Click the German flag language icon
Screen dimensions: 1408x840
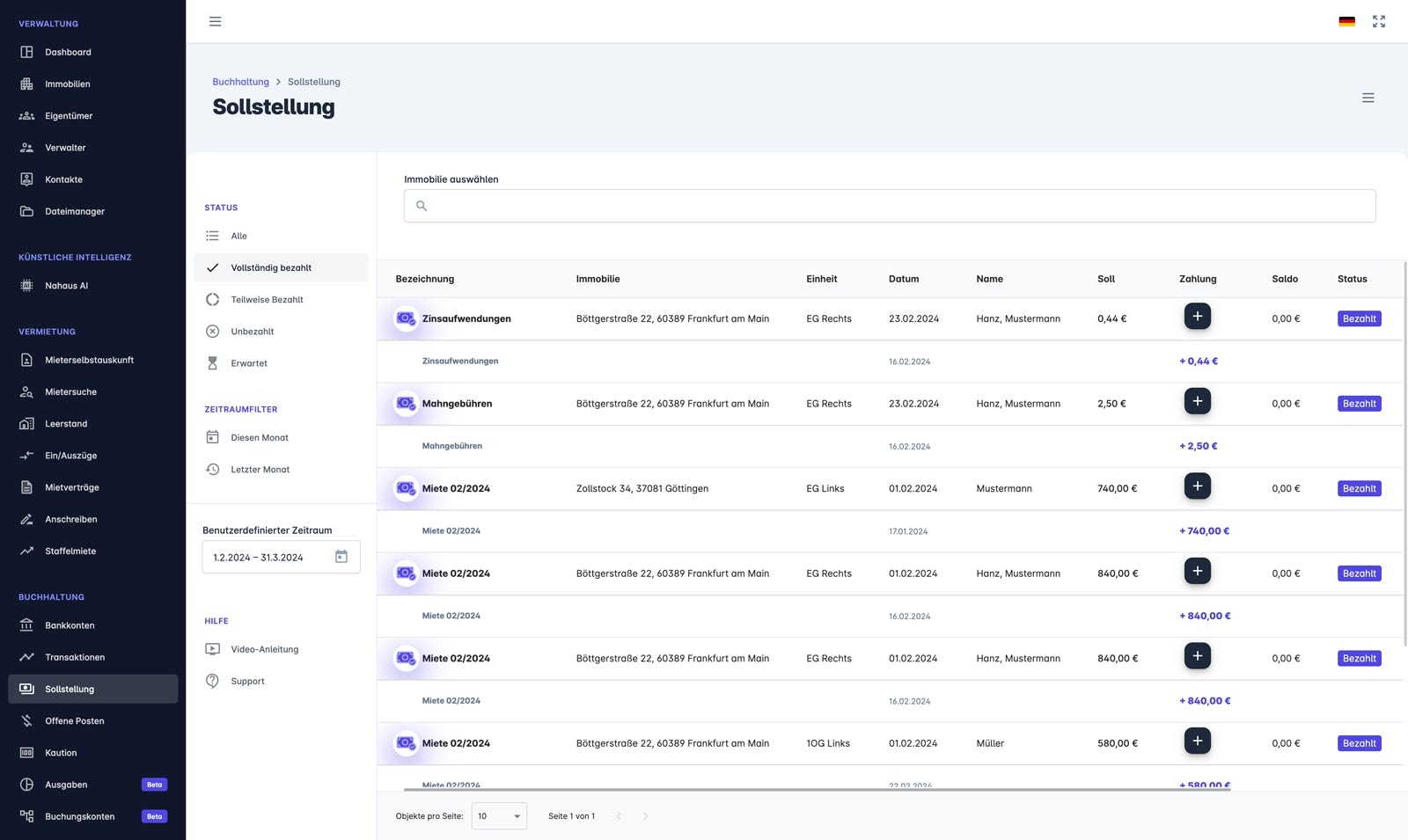pyautogui.click(x=1346, y=21)
